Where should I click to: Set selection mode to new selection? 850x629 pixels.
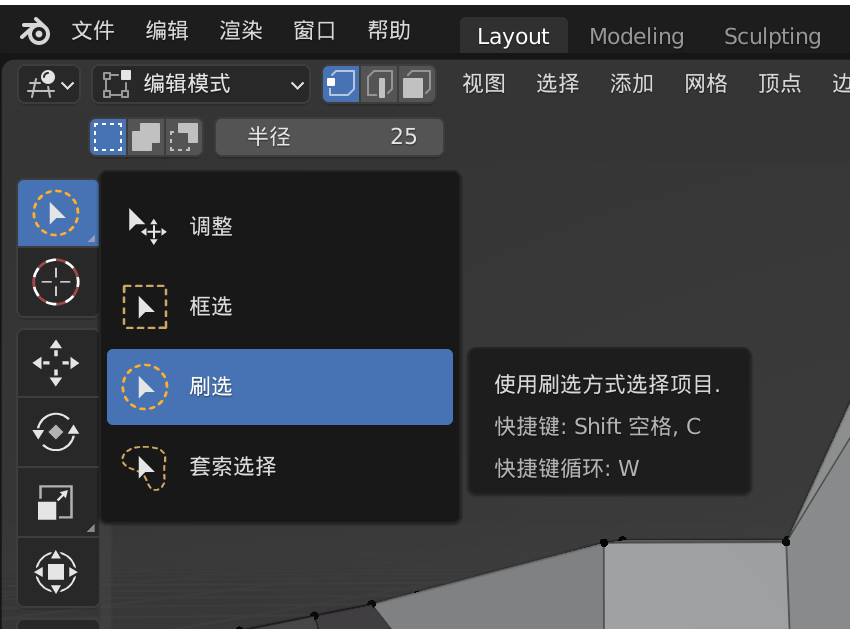tap(108, 137)
